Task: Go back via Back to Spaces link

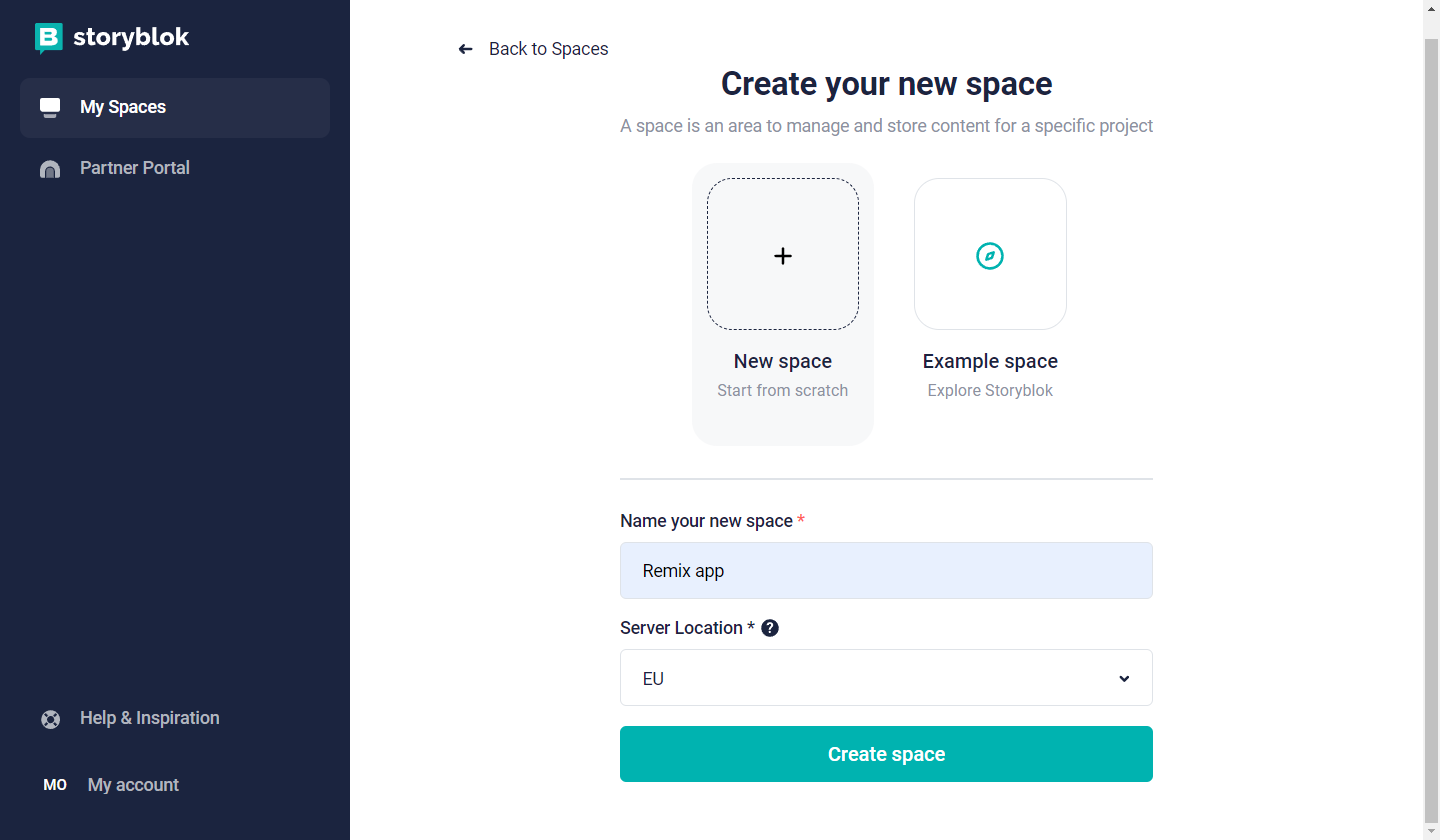Action: point(533,49)
